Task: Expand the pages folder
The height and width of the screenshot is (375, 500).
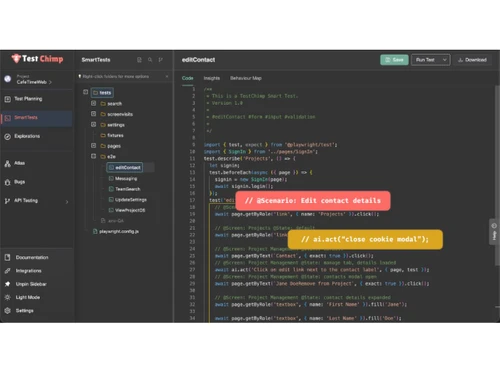Action: (x=94, y=146)
